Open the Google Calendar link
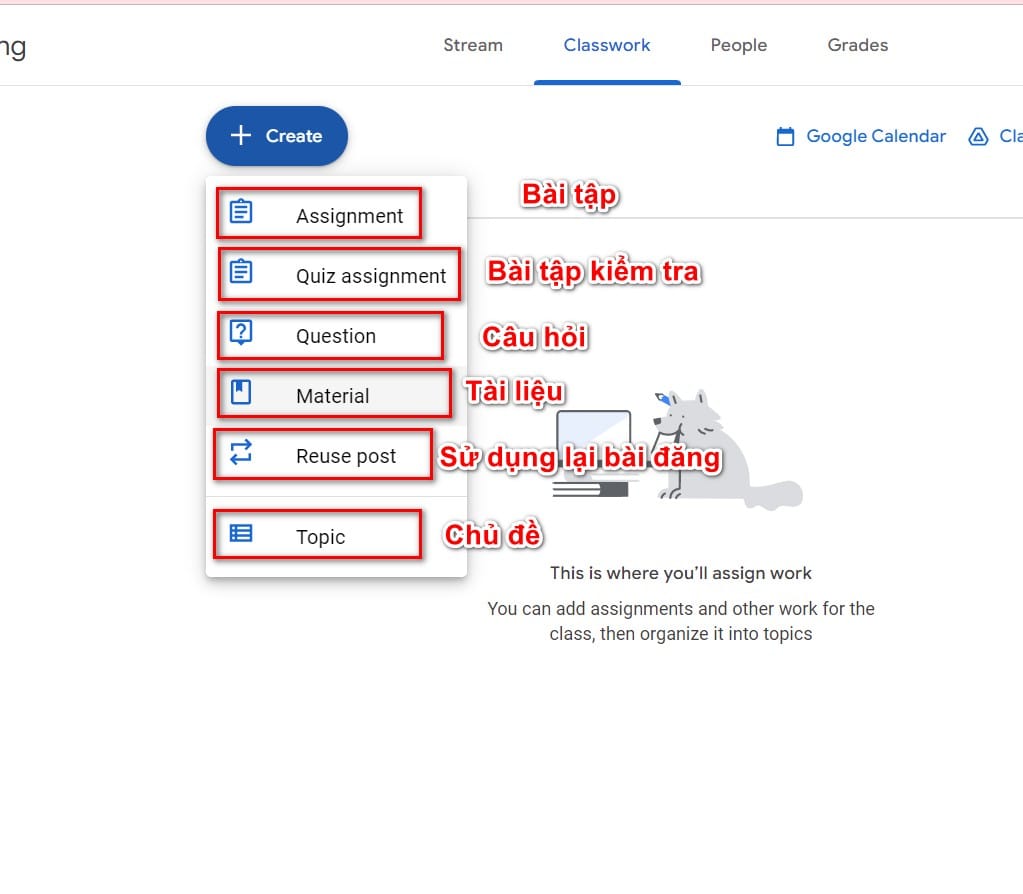 coord(875,137)
